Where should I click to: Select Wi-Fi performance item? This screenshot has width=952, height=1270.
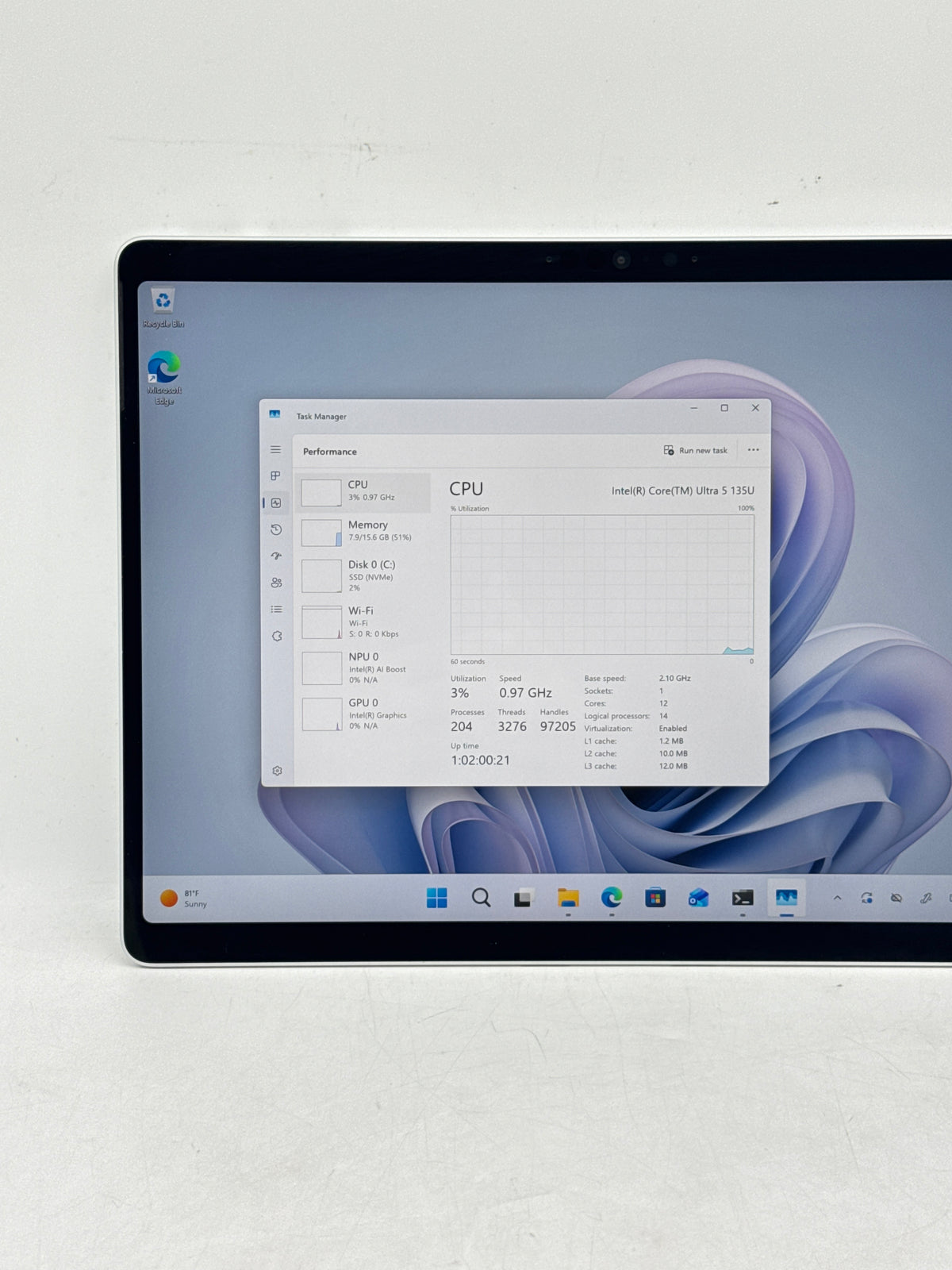click(x=364, y=622)
